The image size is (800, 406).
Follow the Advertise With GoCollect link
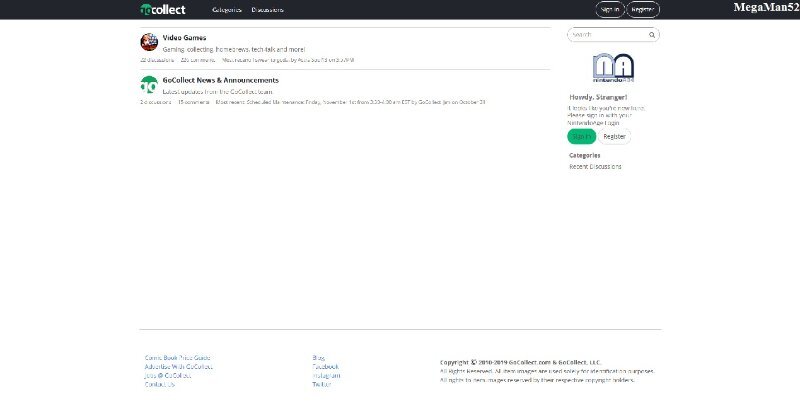[179, 366]
